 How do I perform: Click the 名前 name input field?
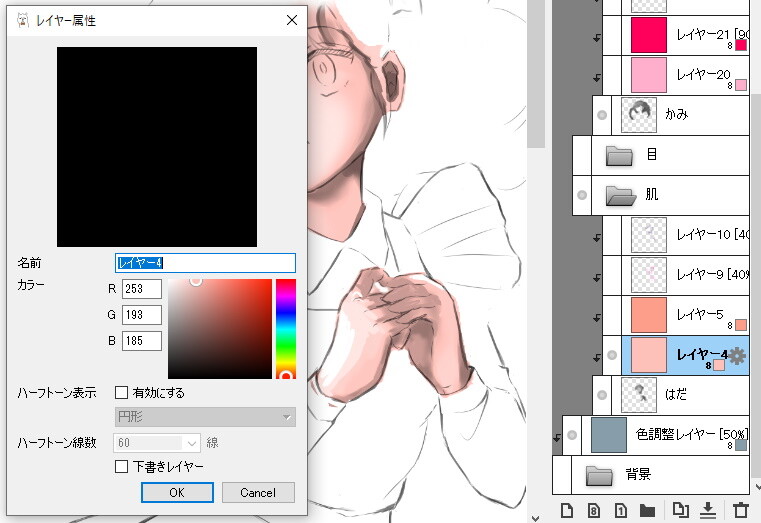coord(205,263)
